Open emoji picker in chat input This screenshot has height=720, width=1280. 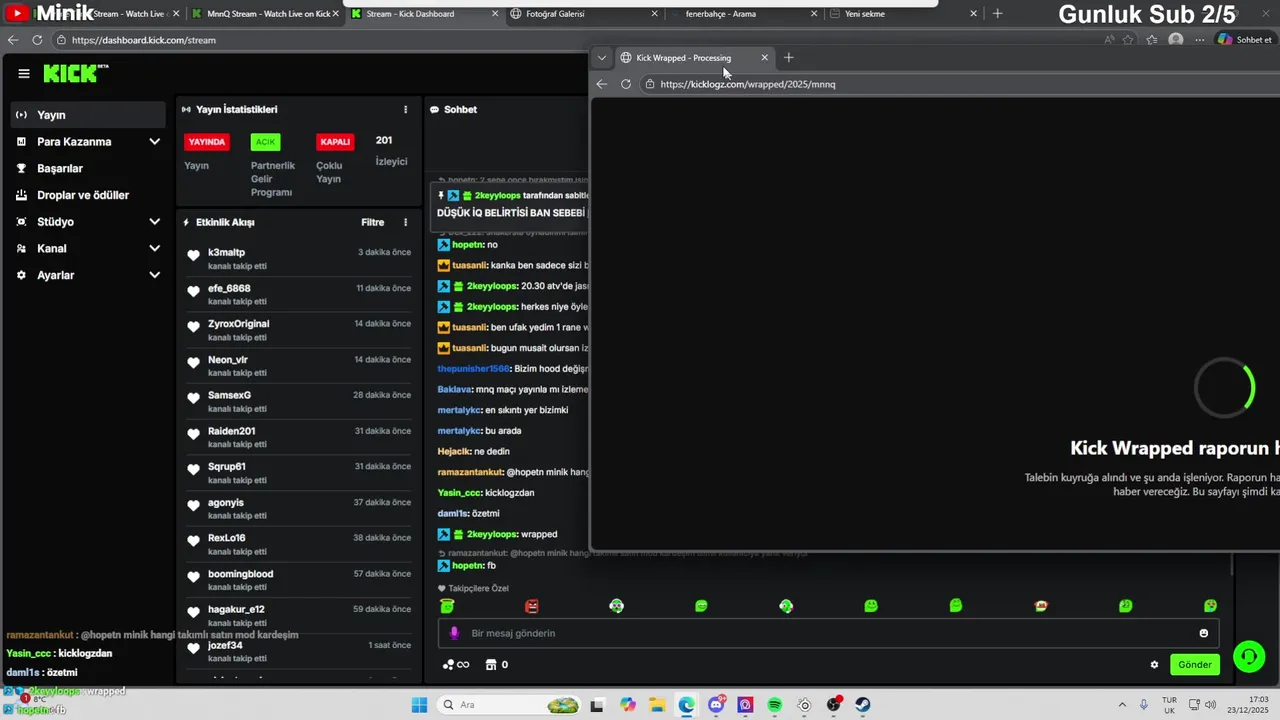pyautogui.click(x=1204, y=633)
